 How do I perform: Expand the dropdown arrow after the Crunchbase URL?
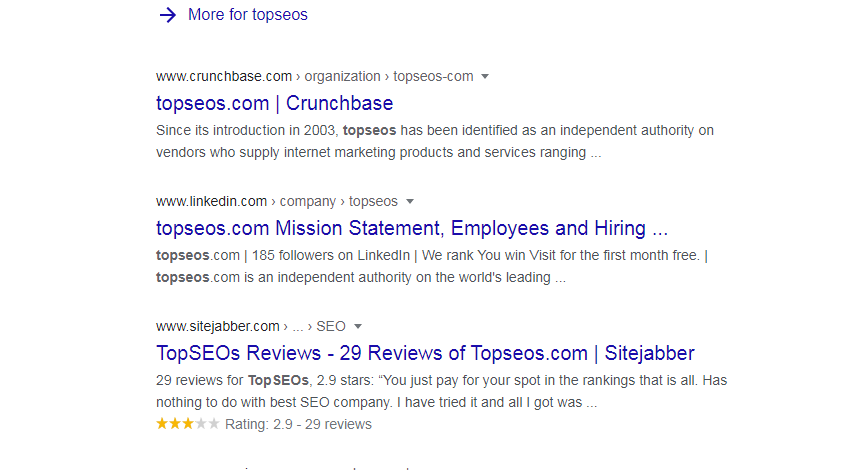coord(485,76)
